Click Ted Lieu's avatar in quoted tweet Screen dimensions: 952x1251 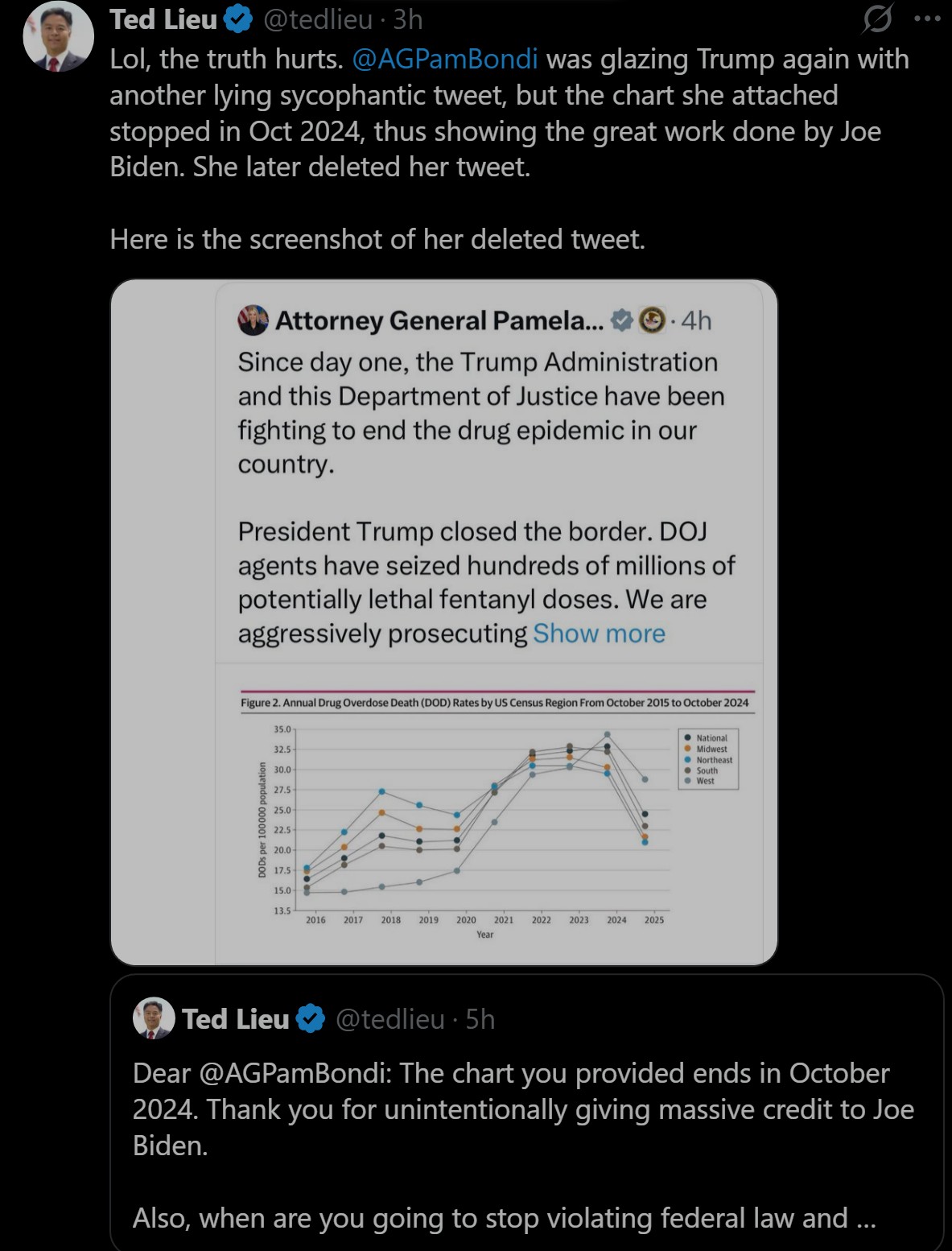point(154,1018)
